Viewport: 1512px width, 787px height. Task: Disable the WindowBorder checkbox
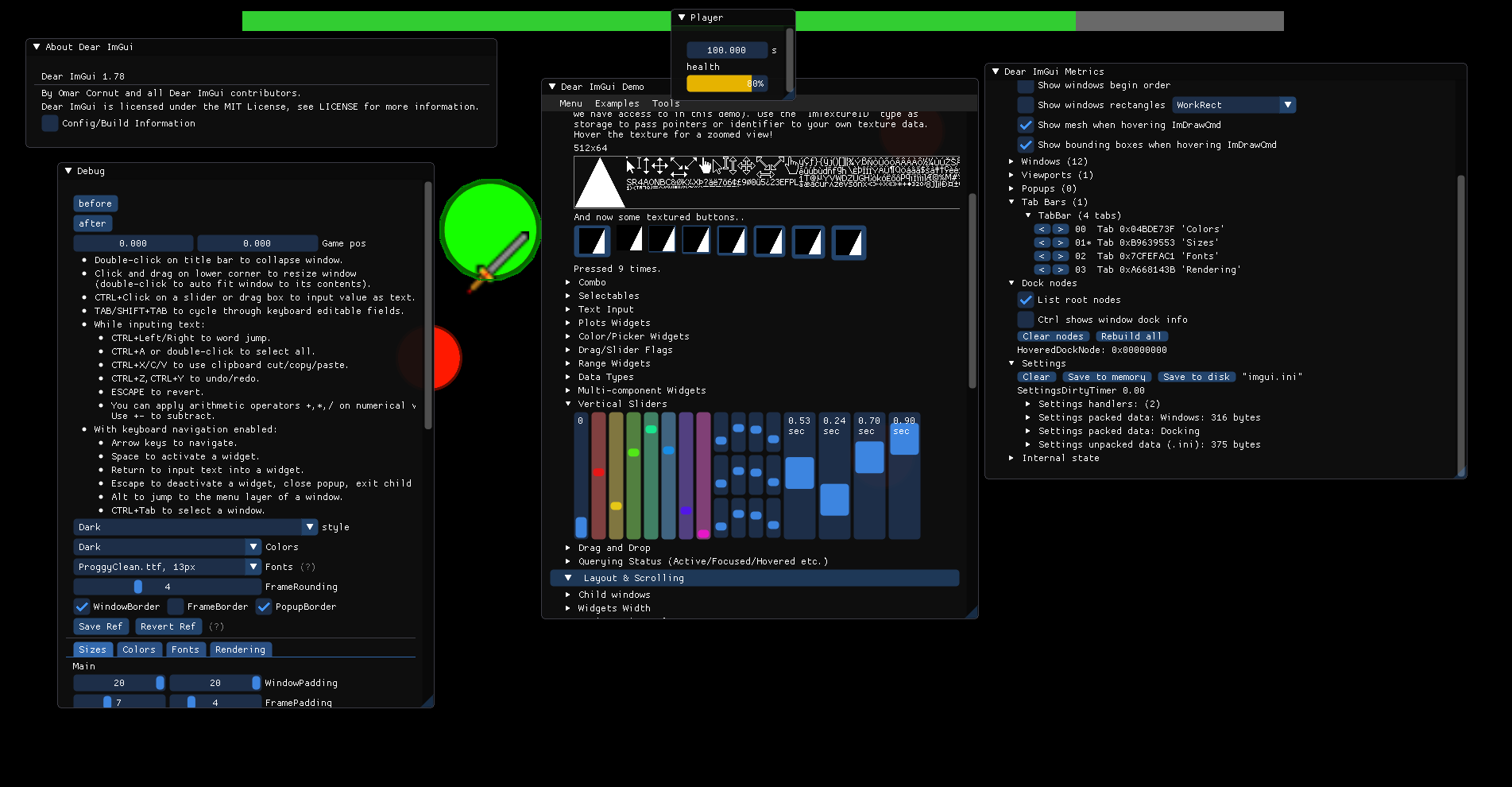pos(82,607)
